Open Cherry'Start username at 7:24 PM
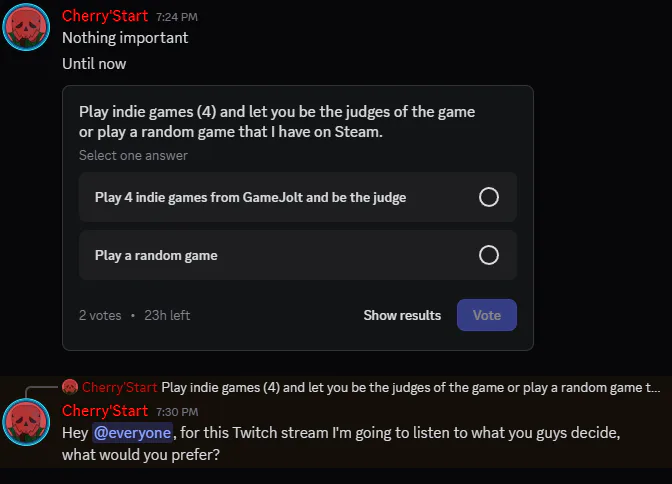672x484 pixels. point(105,16)
